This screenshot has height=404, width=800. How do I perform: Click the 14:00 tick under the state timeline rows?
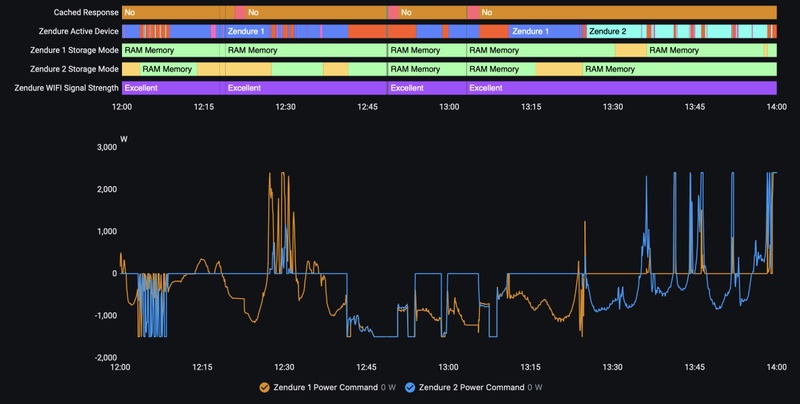pos(777,107)
